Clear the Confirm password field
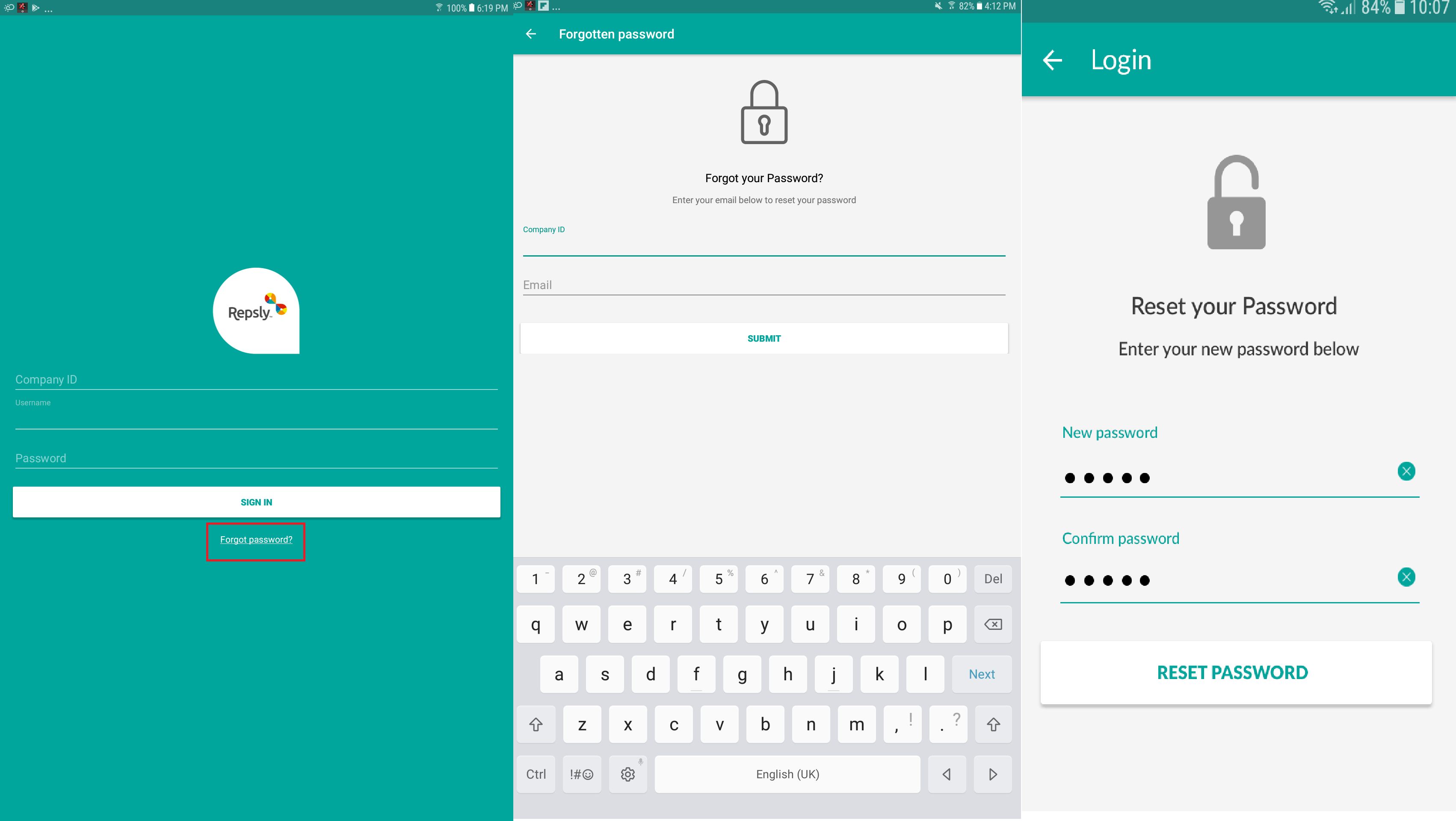Viewport: 1456px width, 821px height. (x=1406, y=577)
